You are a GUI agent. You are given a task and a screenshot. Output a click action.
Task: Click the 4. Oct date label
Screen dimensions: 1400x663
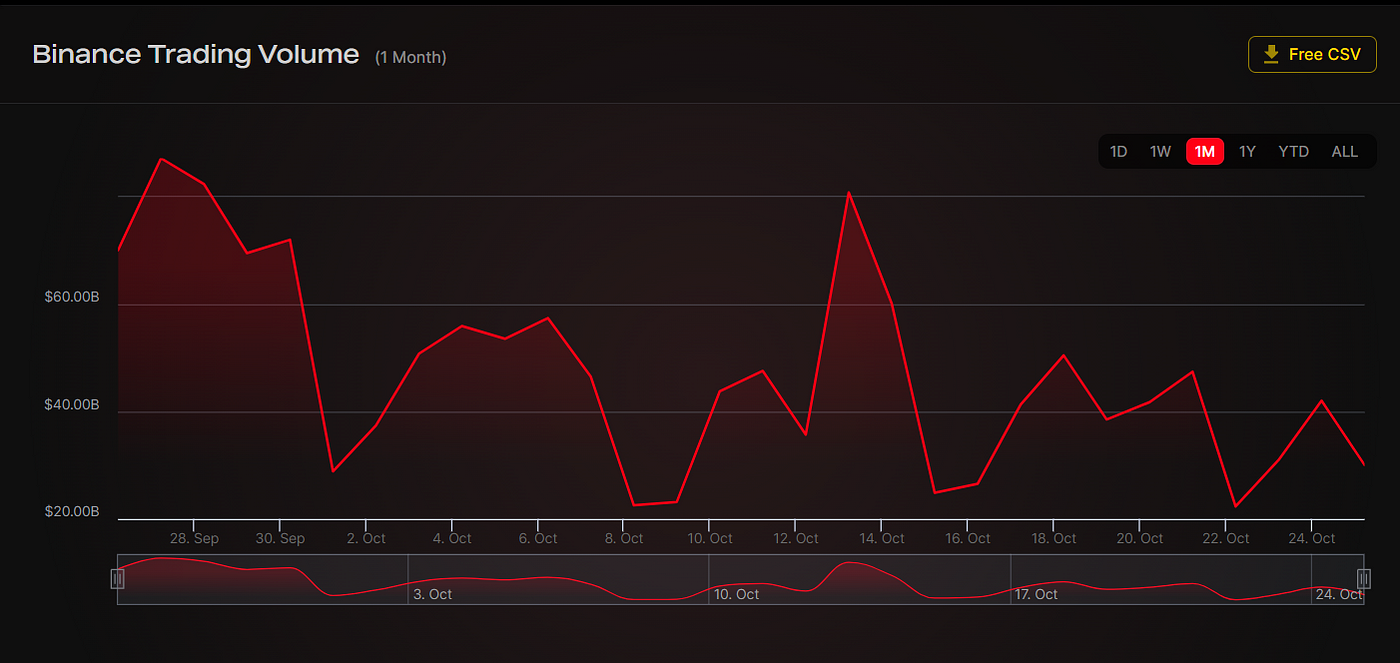pyautogui.click(x=452, y=538)
